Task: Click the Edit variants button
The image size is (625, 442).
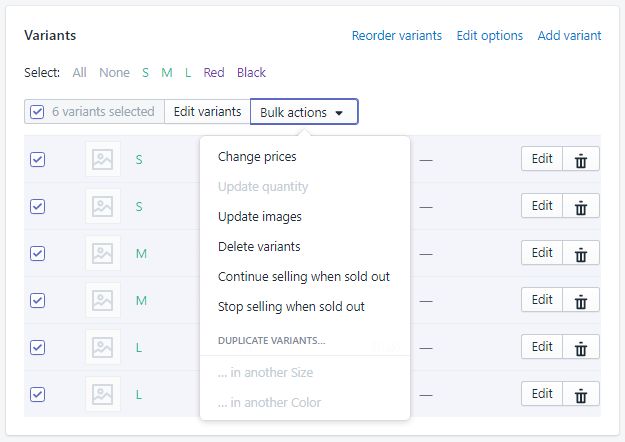Action: click(207, 112)
